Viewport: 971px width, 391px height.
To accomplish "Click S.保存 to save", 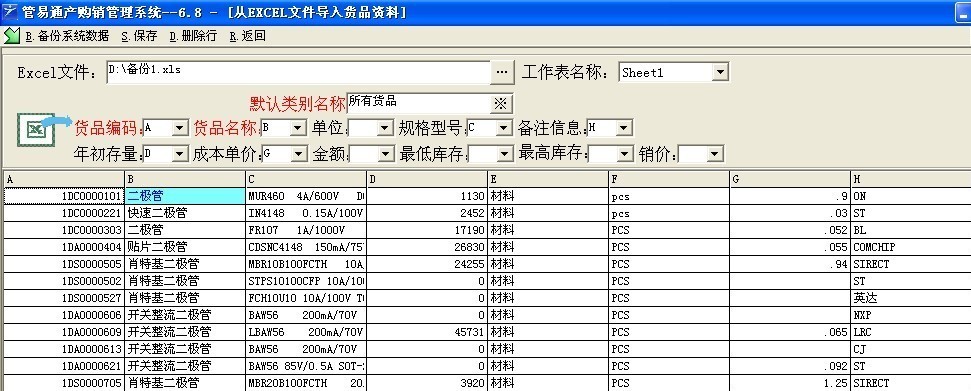I will [139, 36].
